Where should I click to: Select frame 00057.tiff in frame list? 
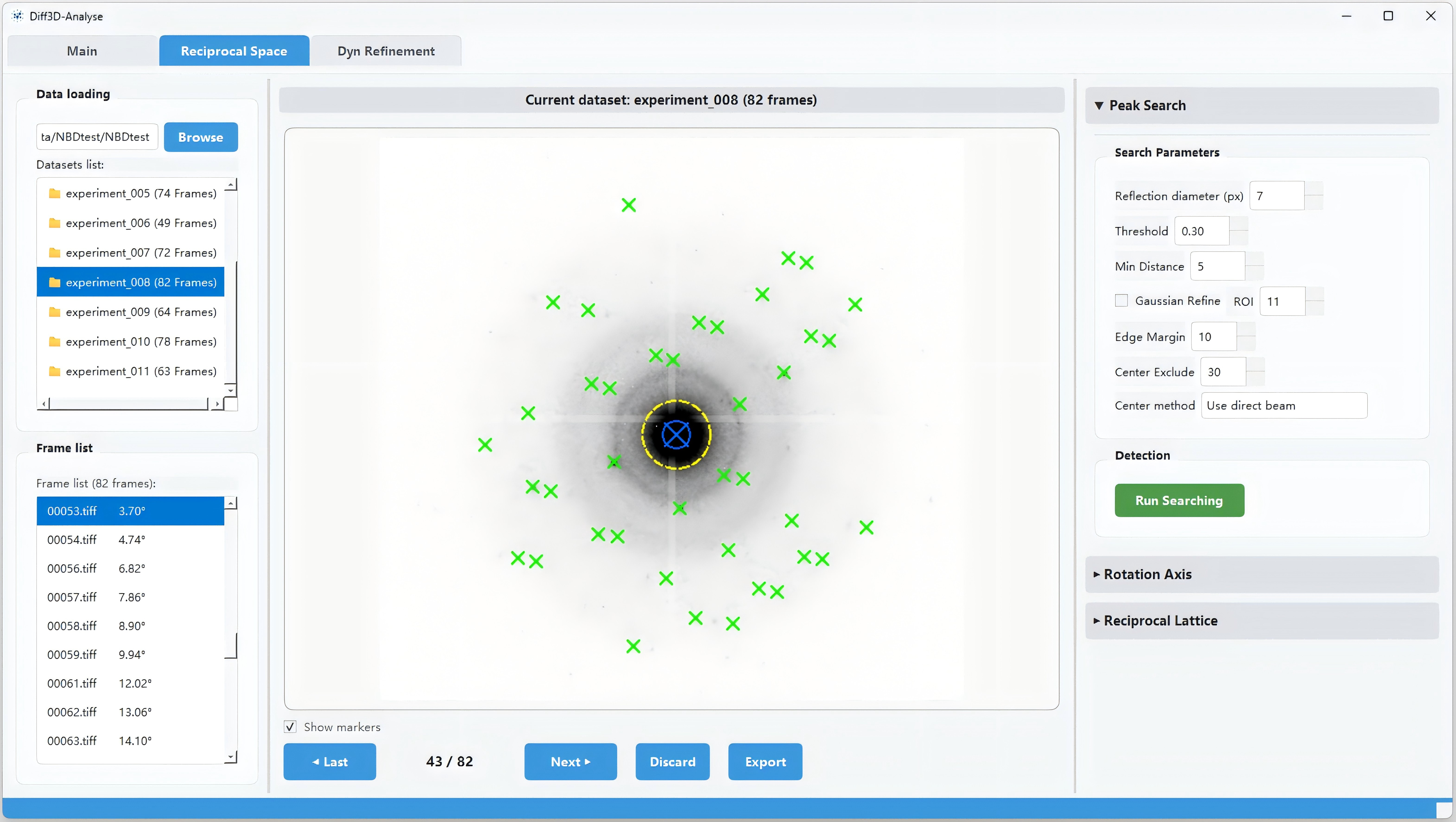coord(131,598)
